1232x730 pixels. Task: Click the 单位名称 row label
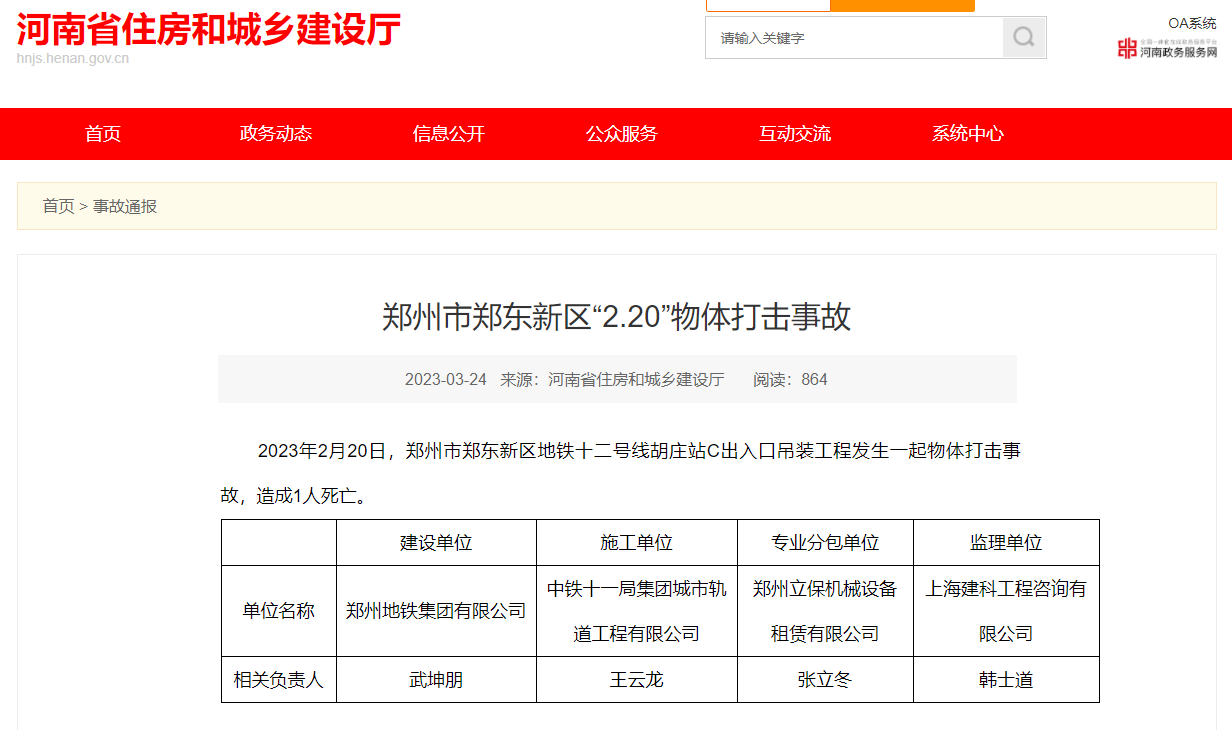pyautogui.click(x=279, y=611)
